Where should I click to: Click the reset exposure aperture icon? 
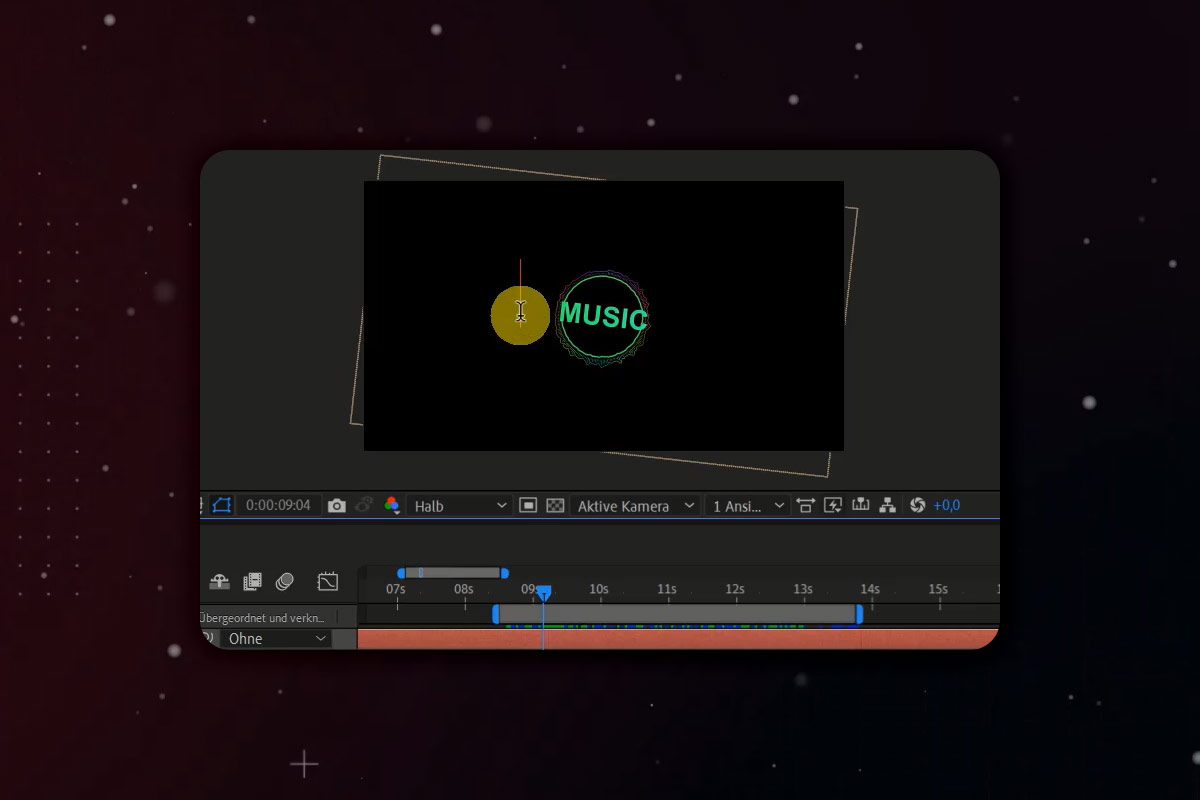click(x=917, y=506)
